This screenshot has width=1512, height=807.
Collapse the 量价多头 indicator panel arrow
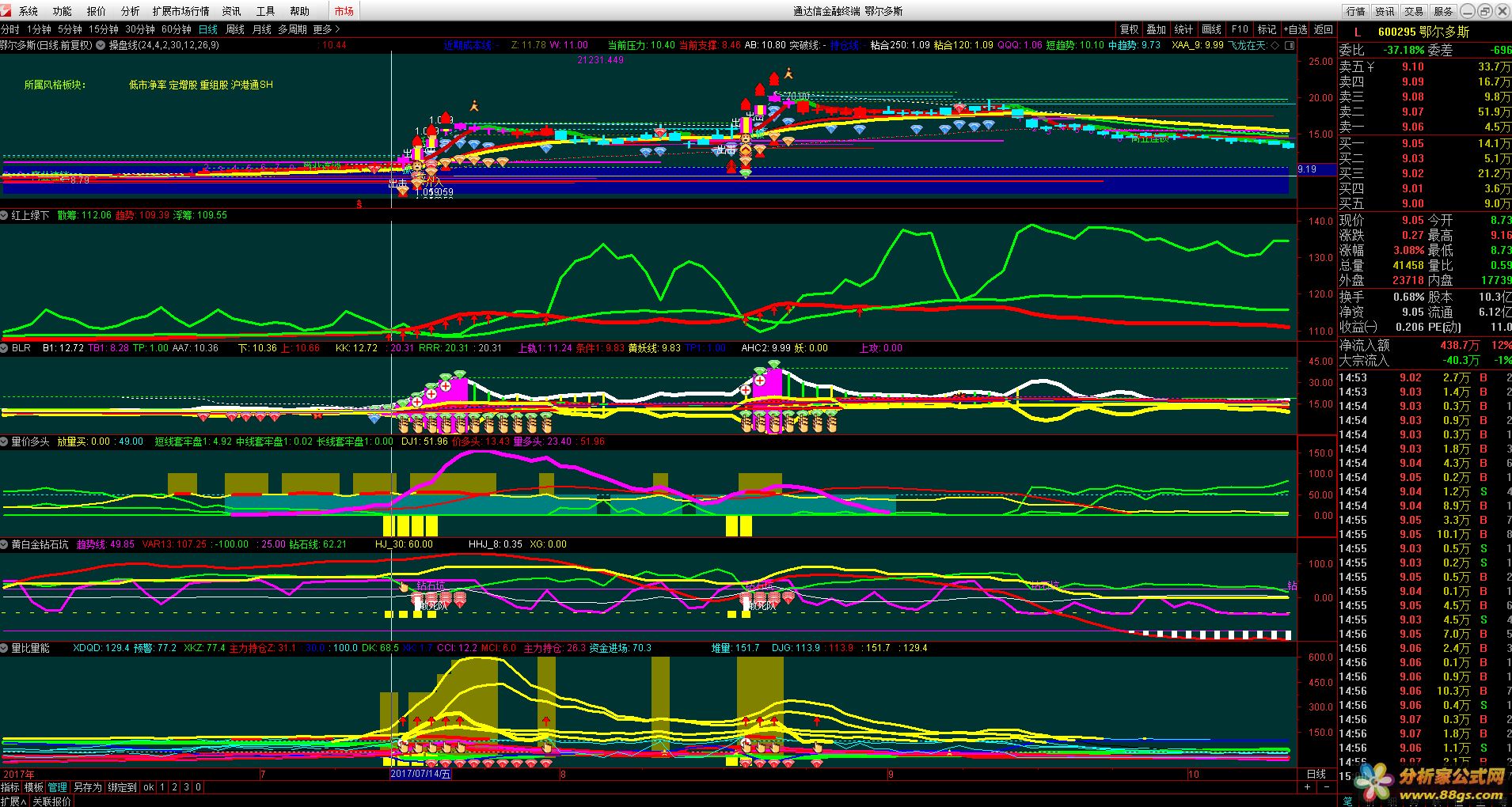(x=5, y=441)
